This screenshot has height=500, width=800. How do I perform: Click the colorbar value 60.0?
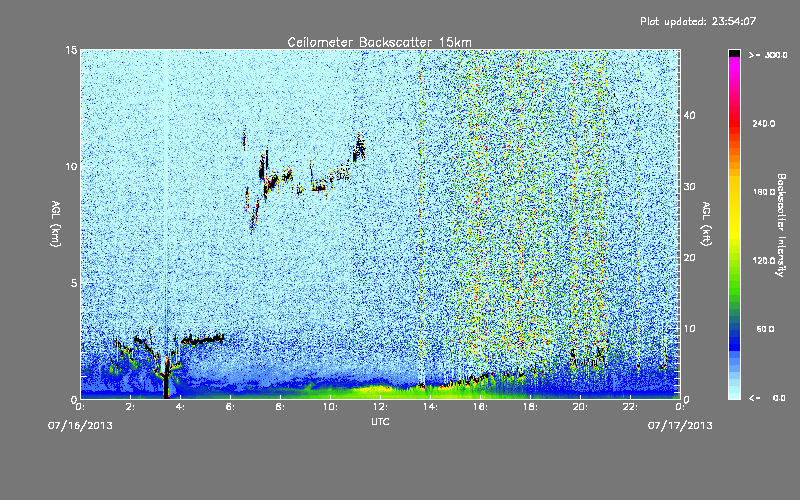point(765,329)
